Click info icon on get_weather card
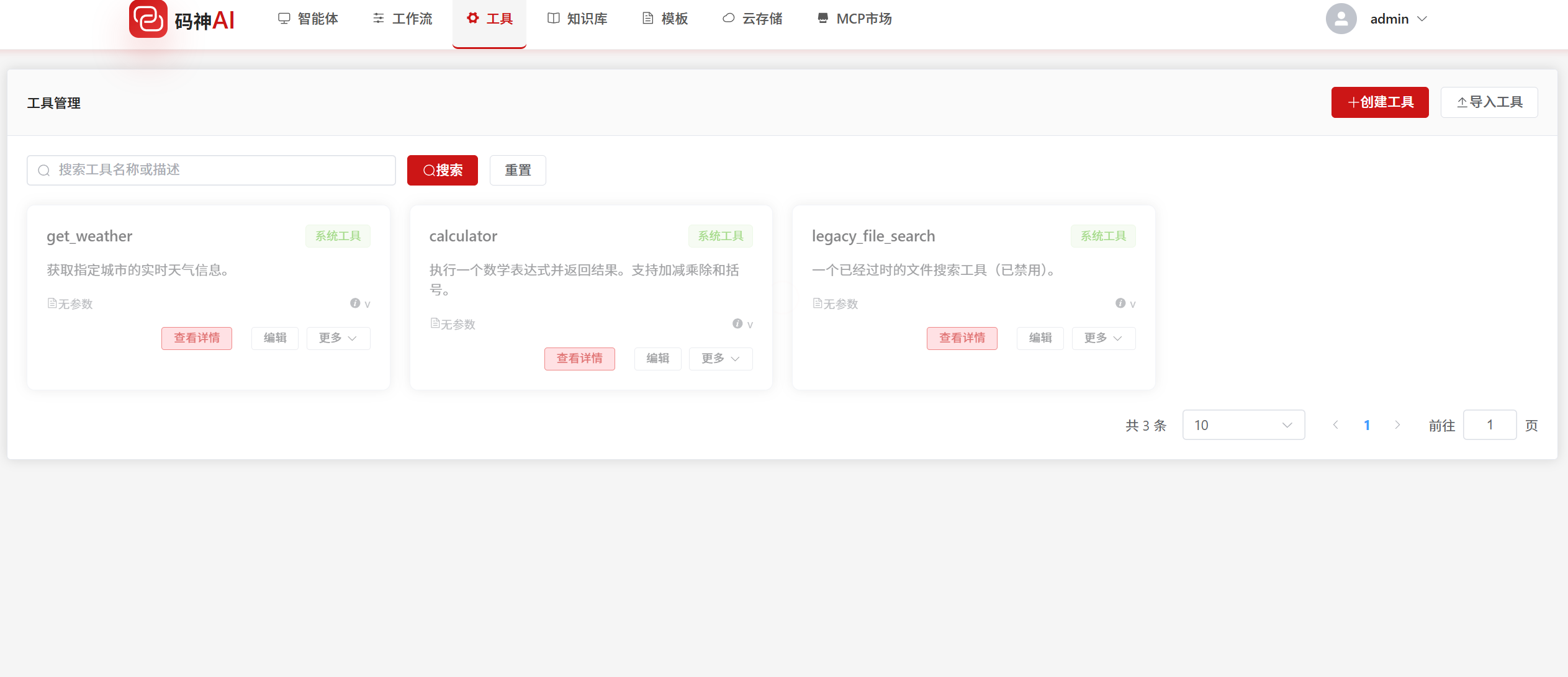 (355, 303)
